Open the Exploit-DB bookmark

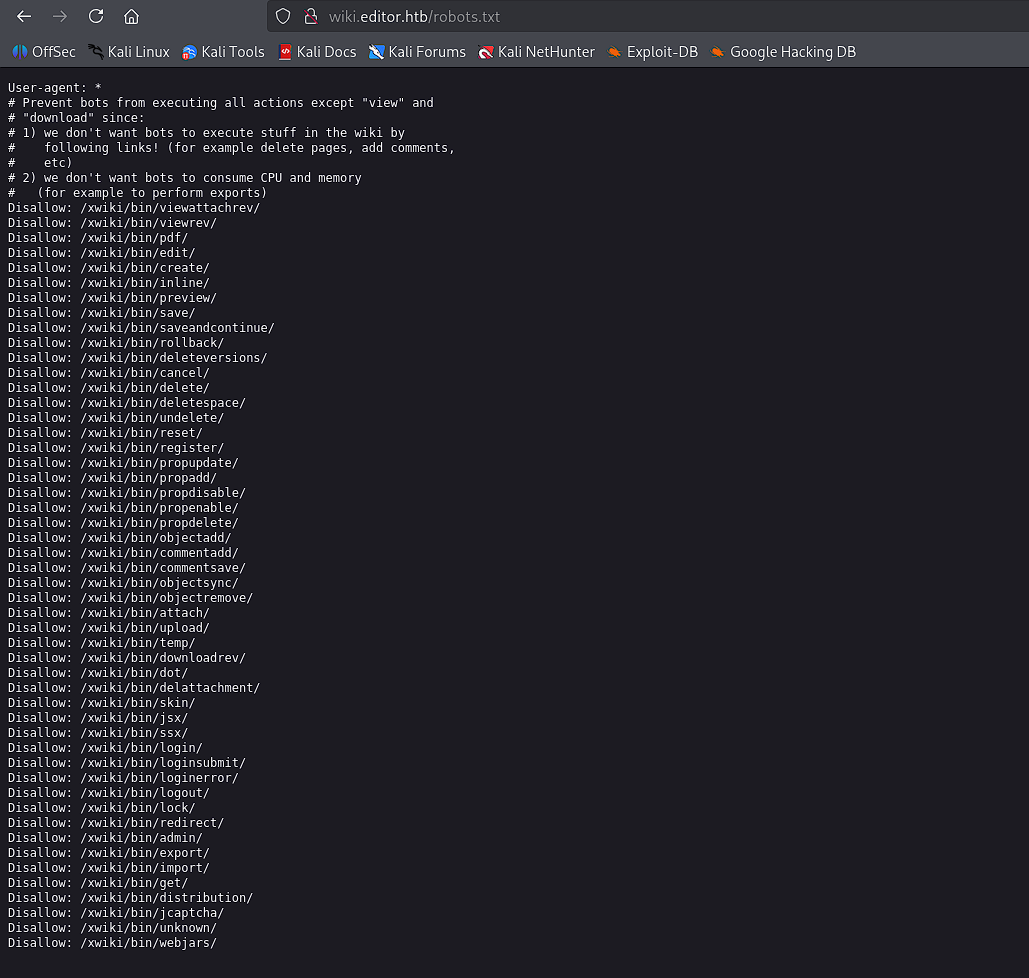click(652, 52)
